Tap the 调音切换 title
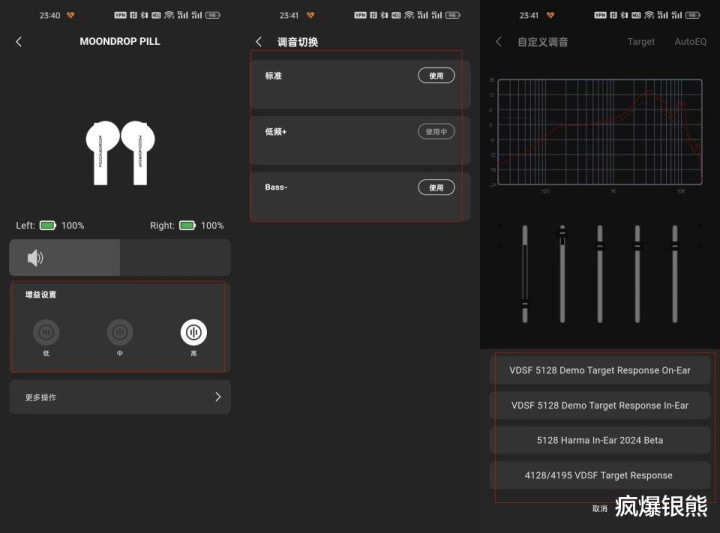 tap(298, 42)
